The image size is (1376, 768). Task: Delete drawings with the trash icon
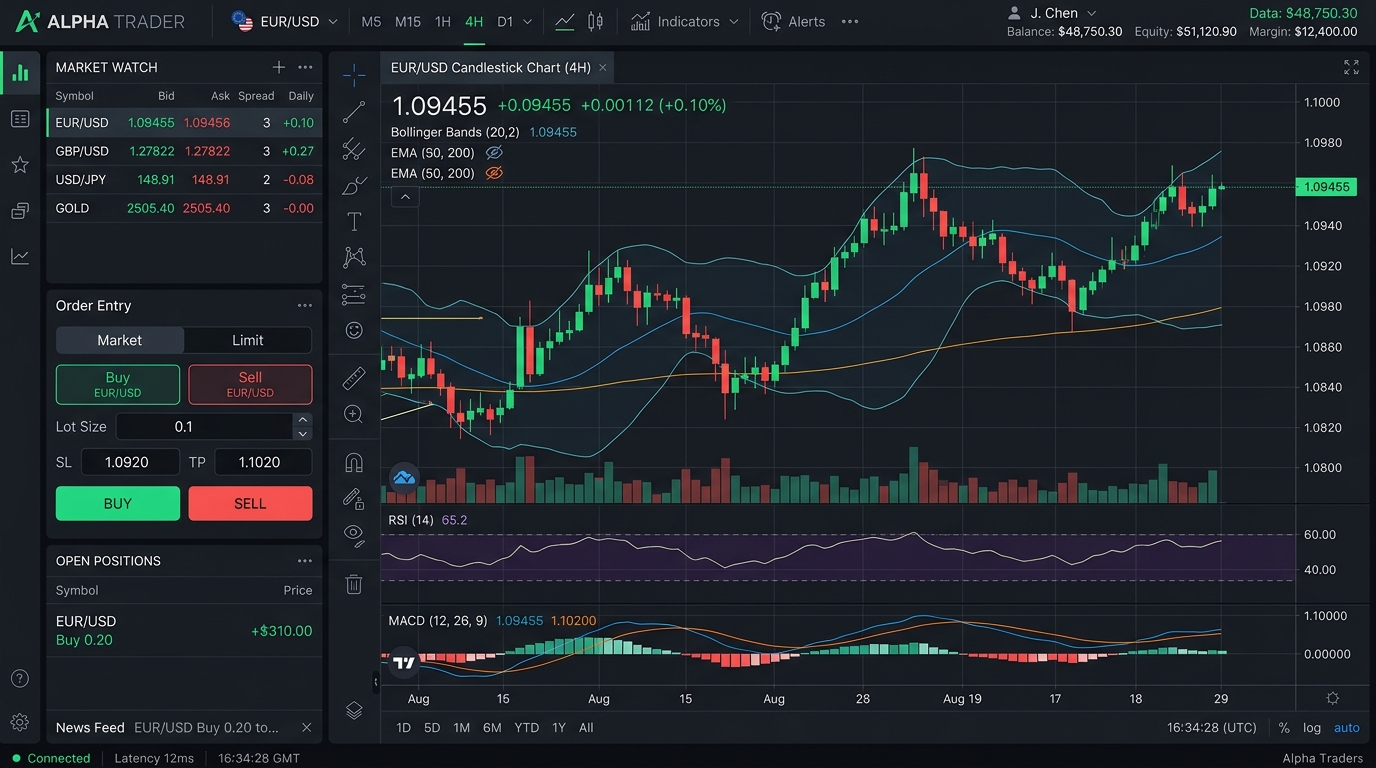click(x=354, y=584)
